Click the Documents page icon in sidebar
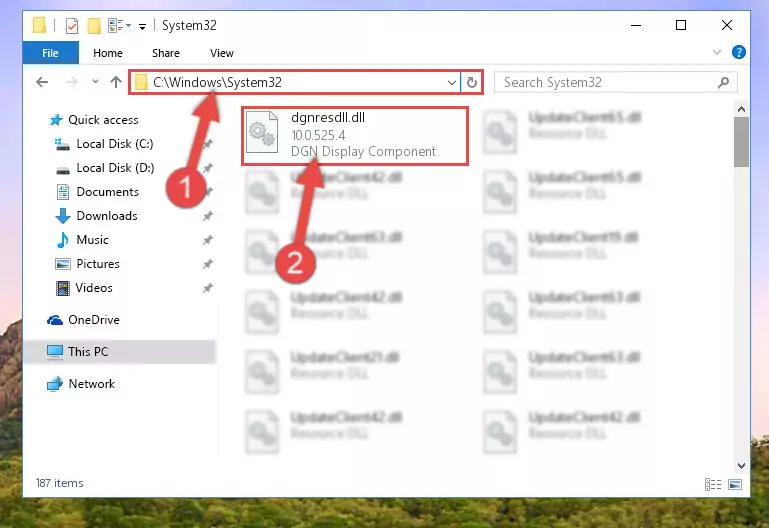This screenshot has height=528, width=769. click(x=63, y=192)
